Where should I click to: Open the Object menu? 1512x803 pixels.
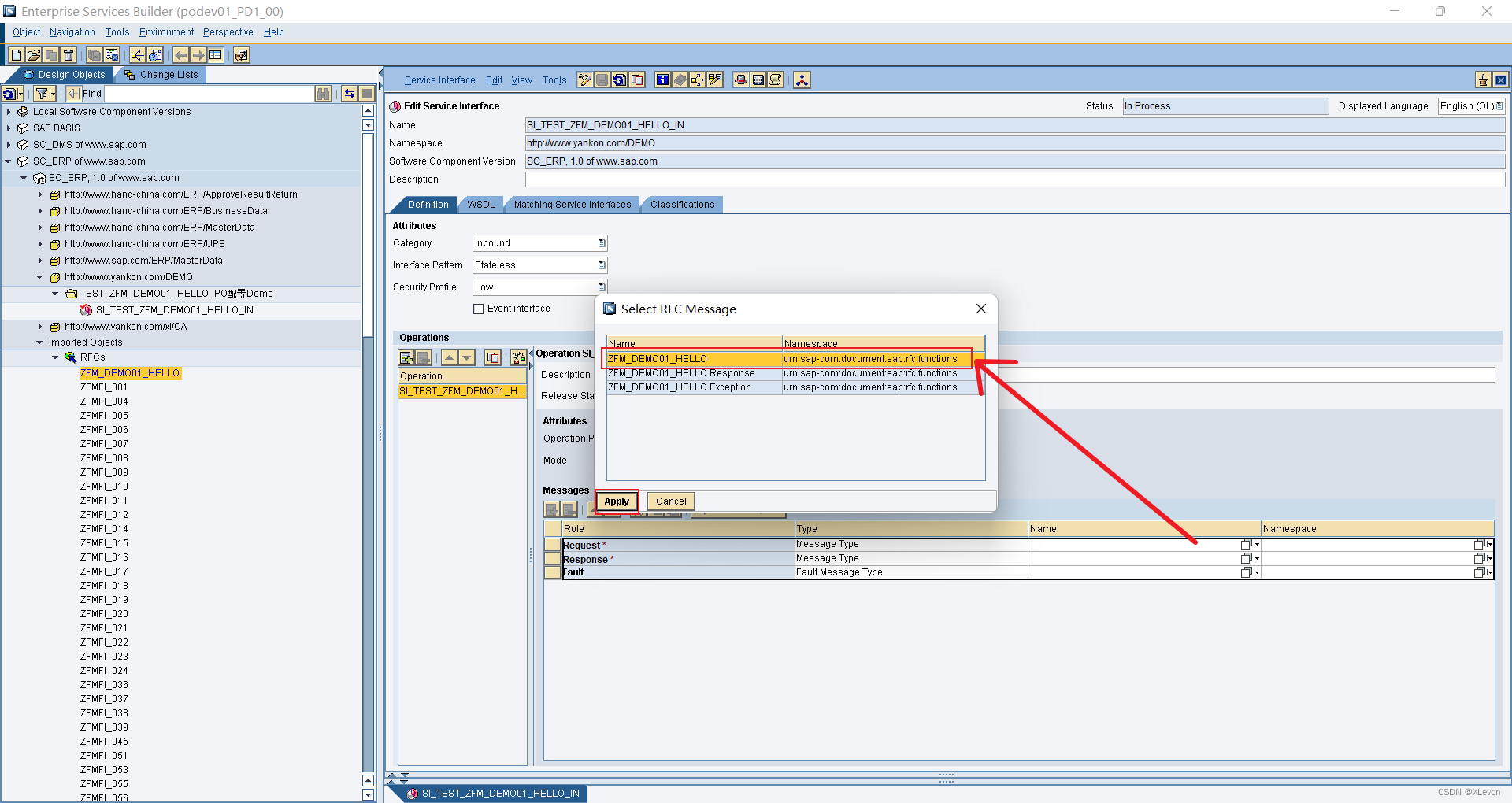(x=26, y=32)
